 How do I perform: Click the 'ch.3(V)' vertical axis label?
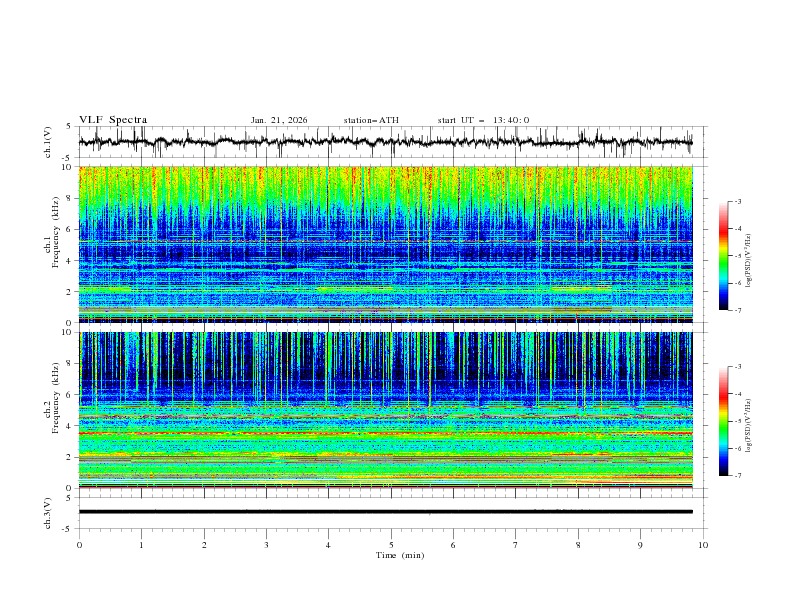coord(48,513)
